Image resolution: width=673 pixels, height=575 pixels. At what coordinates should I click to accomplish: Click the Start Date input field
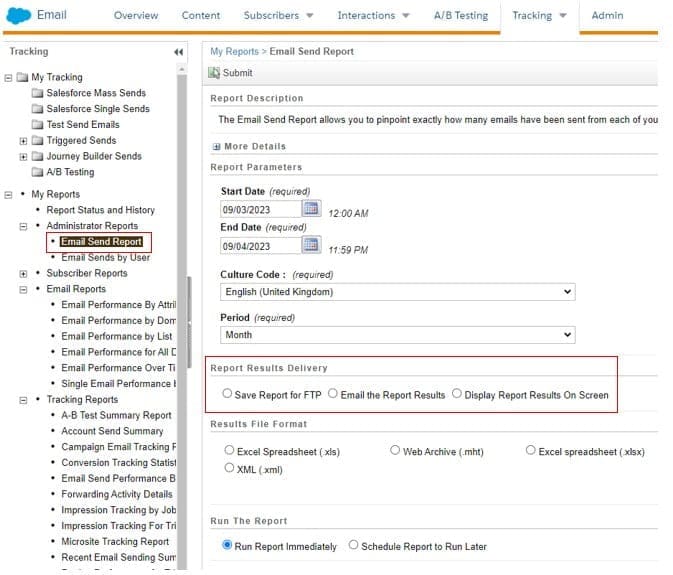[x=260, y=209]
